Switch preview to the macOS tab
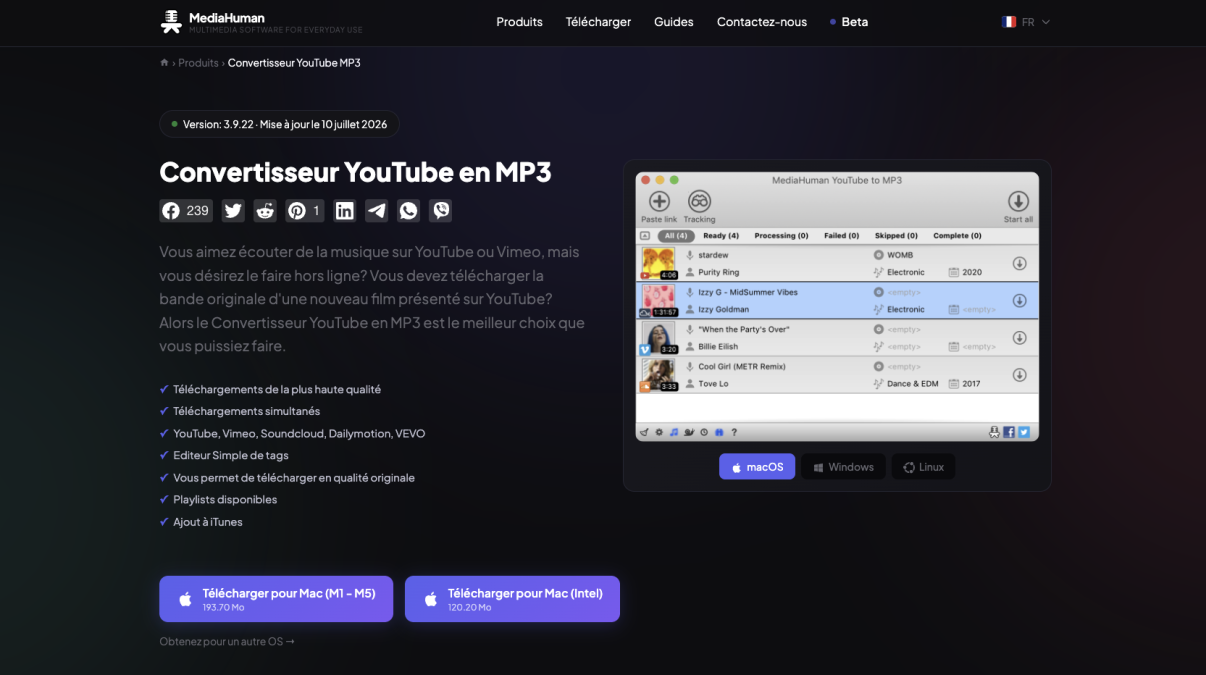1206x675 pixels. coord(757,467)
